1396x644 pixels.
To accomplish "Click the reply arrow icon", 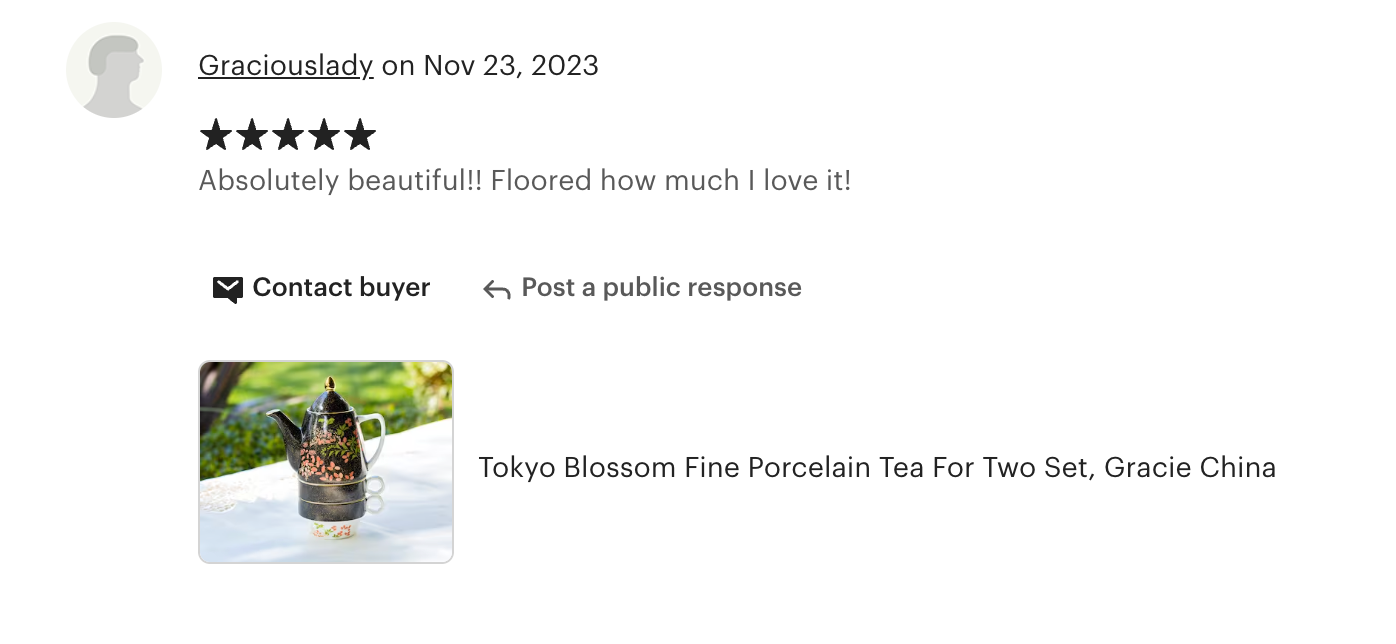I will 497,289.
